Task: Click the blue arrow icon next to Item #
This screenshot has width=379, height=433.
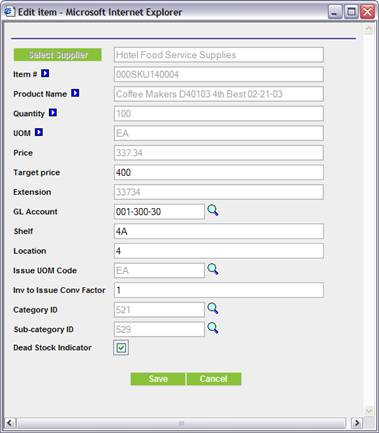Action: [45, 73]
